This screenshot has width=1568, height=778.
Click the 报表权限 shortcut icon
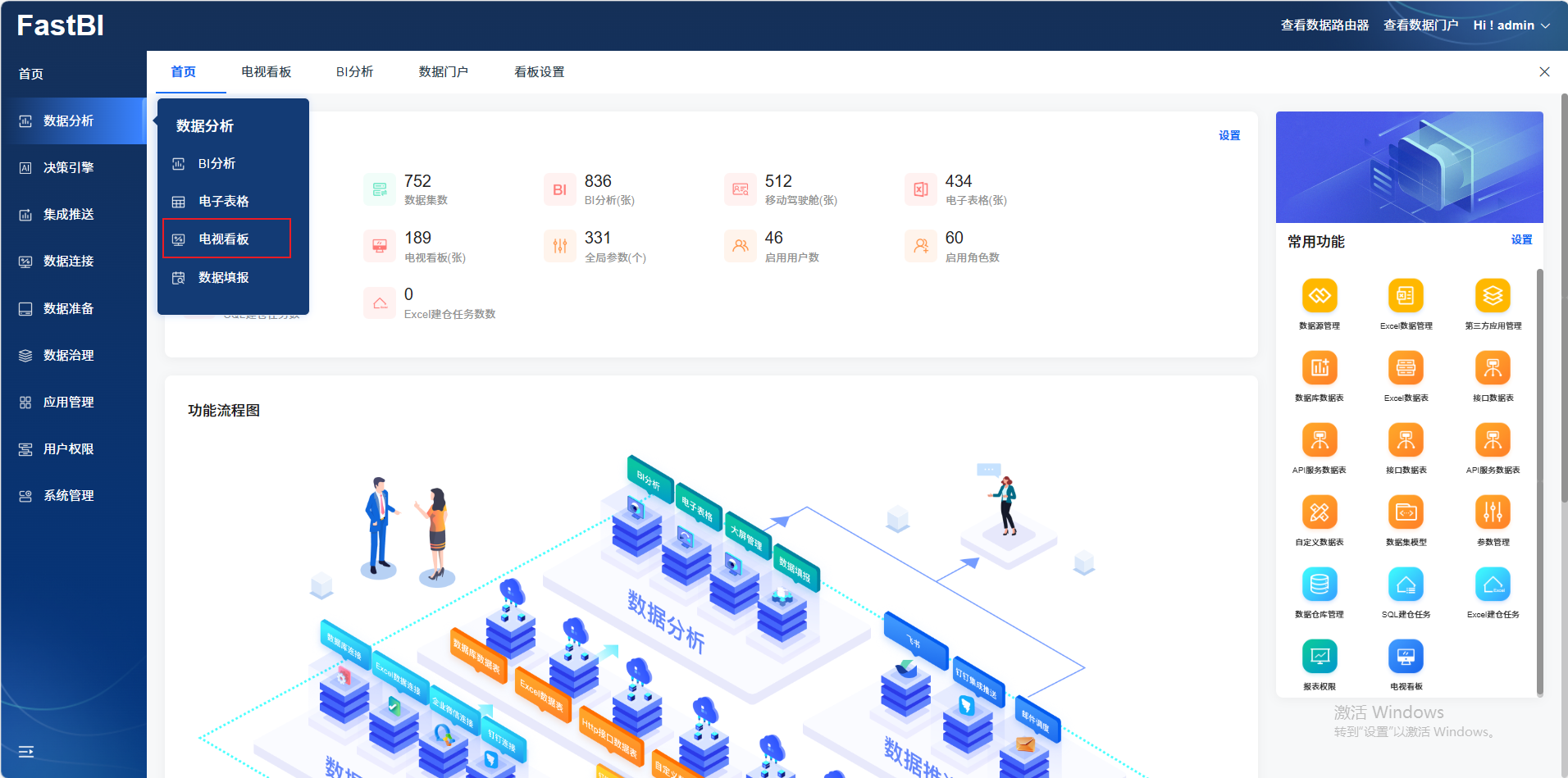[x=1319, y=657]
